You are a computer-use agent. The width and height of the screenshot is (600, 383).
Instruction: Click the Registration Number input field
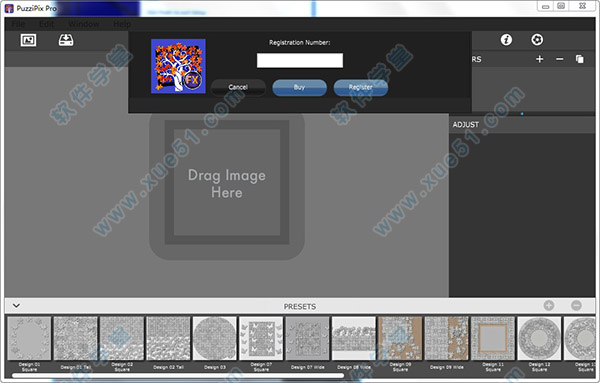pos(300,60)
